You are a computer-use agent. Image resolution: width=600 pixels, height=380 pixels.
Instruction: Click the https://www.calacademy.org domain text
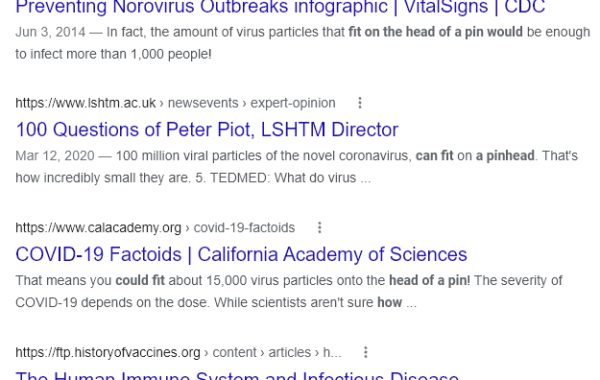point(98,228)
